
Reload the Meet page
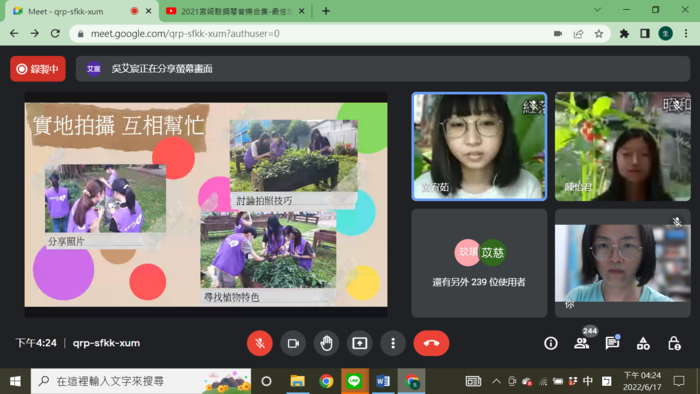coord(55,33)
